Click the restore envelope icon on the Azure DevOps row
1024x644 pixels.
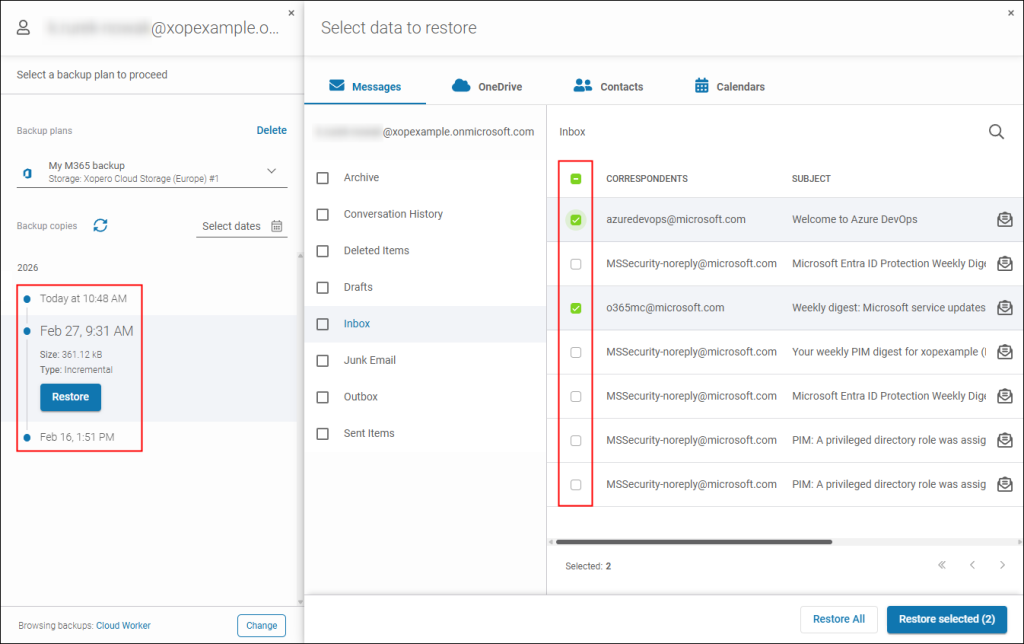(x=1005, y=219)
